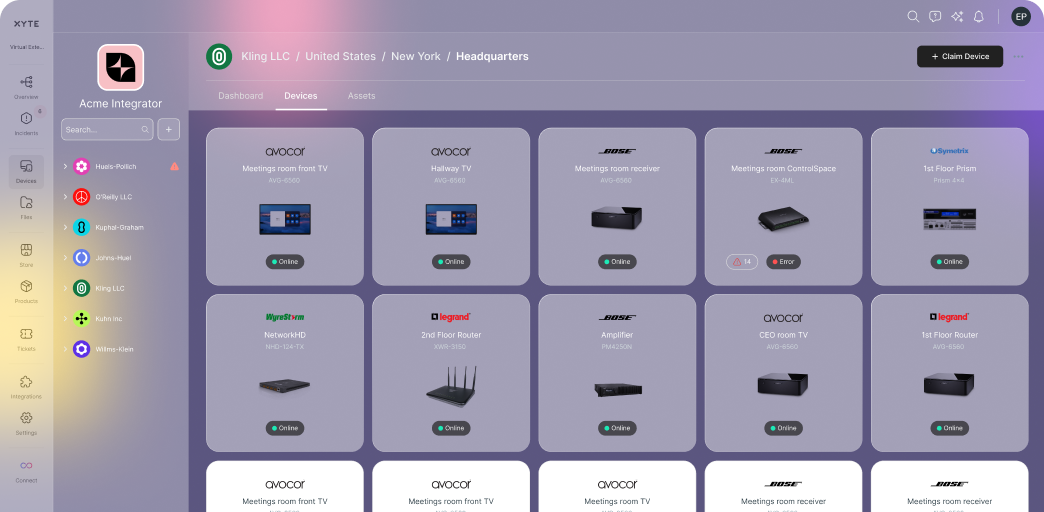
Task: Open the NetworkHD device card
Action: 285,373
